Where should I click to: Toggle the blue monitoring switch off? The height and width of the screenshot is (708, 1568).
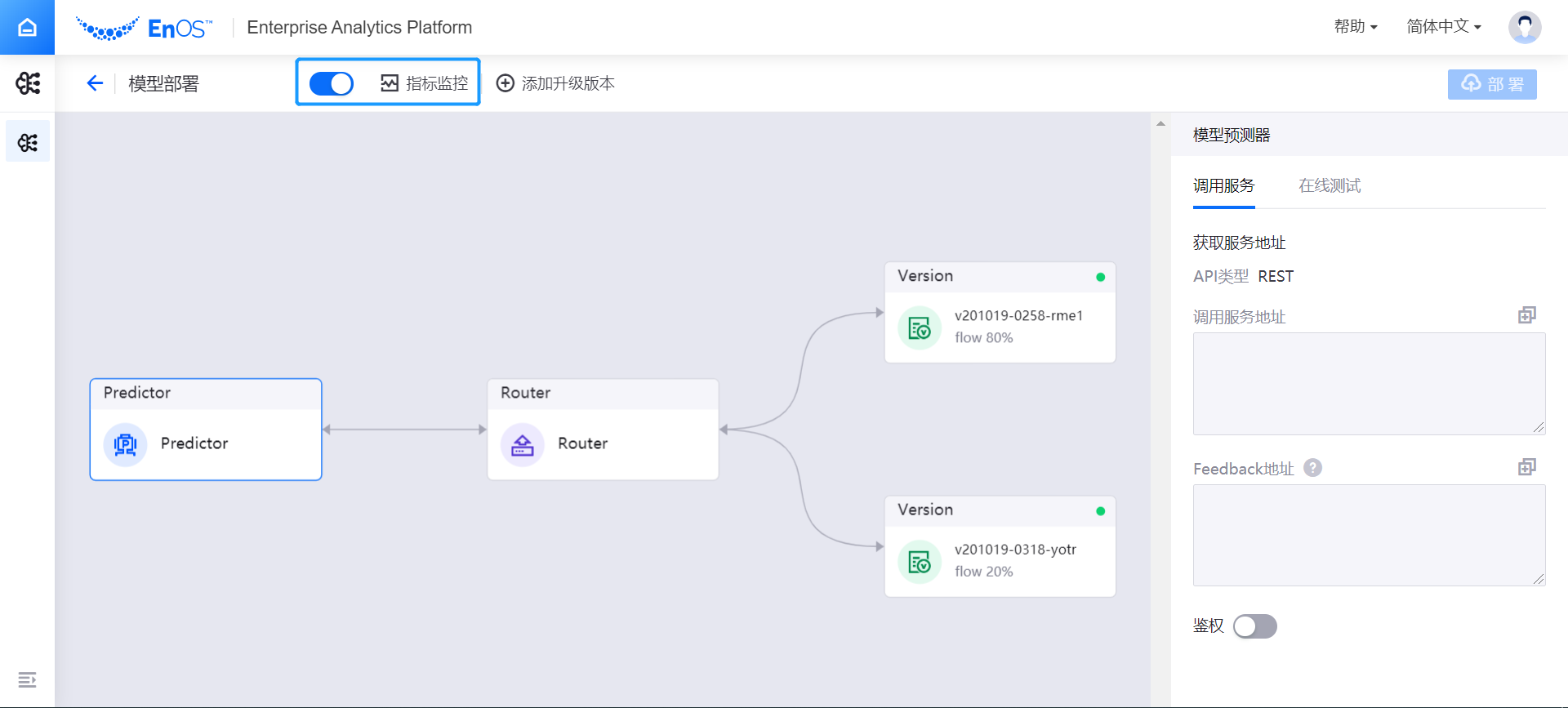332,83
